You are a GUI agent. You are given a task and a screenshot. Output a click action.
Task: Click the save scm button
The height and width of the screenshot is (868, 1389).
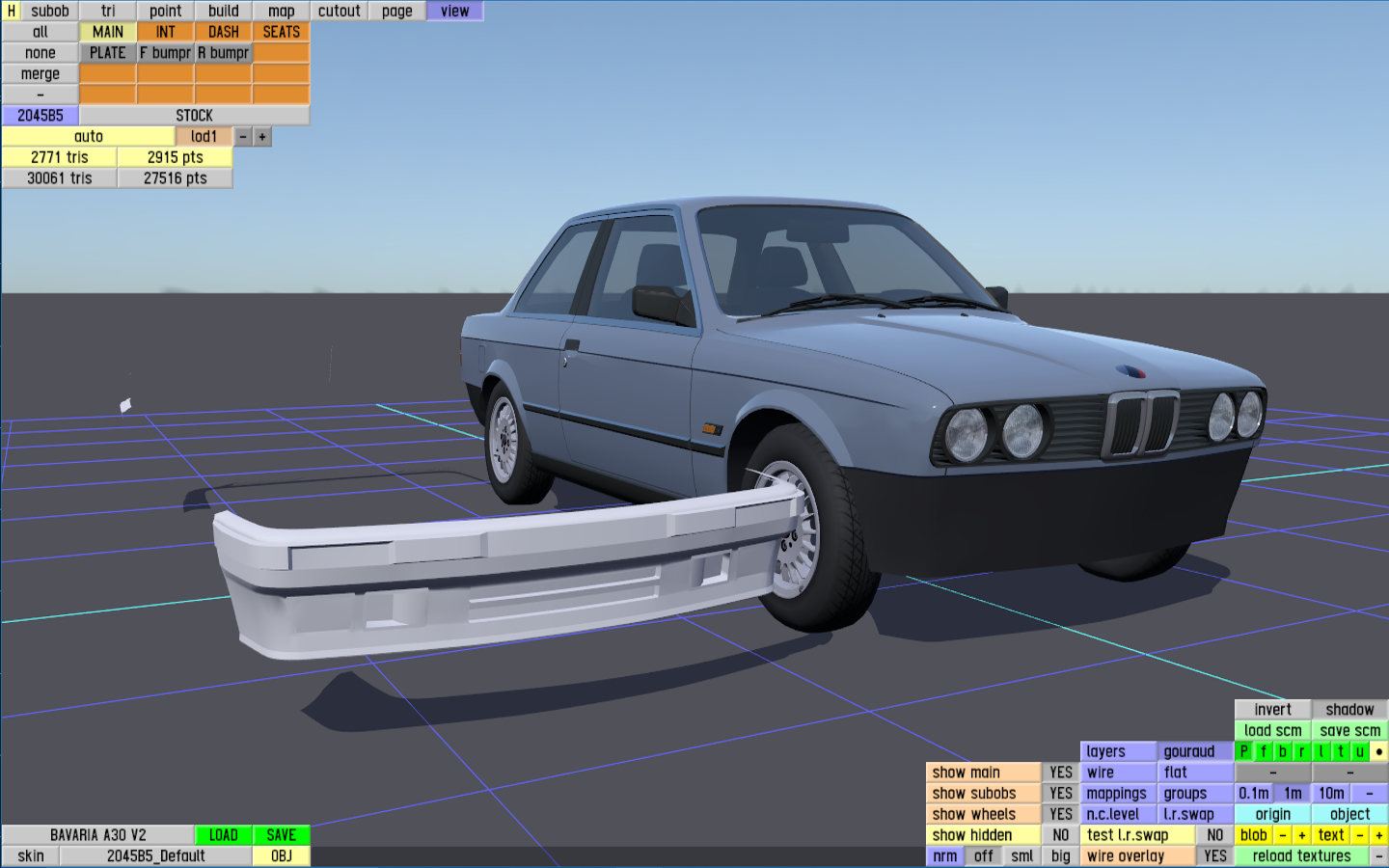1350,731
